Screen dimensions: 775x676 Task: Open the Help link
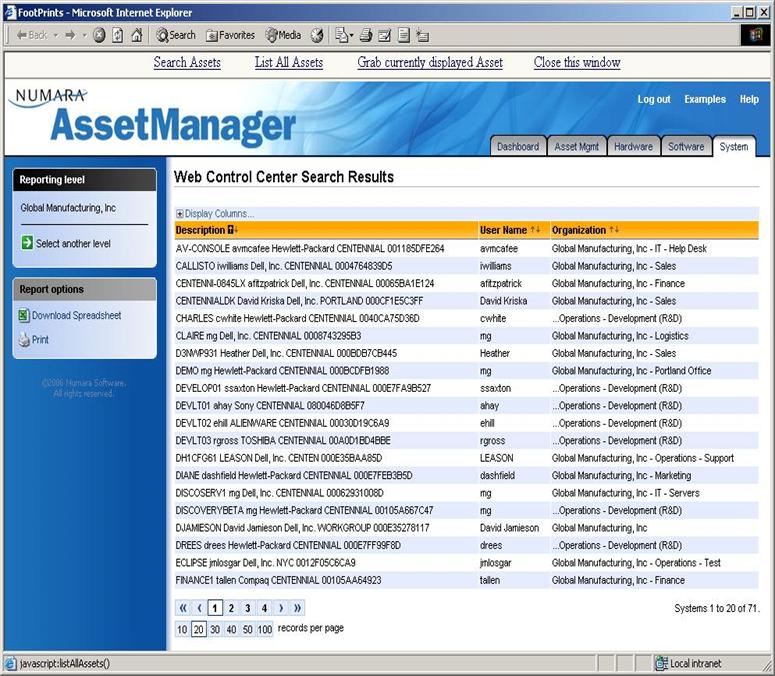[749, 99]
